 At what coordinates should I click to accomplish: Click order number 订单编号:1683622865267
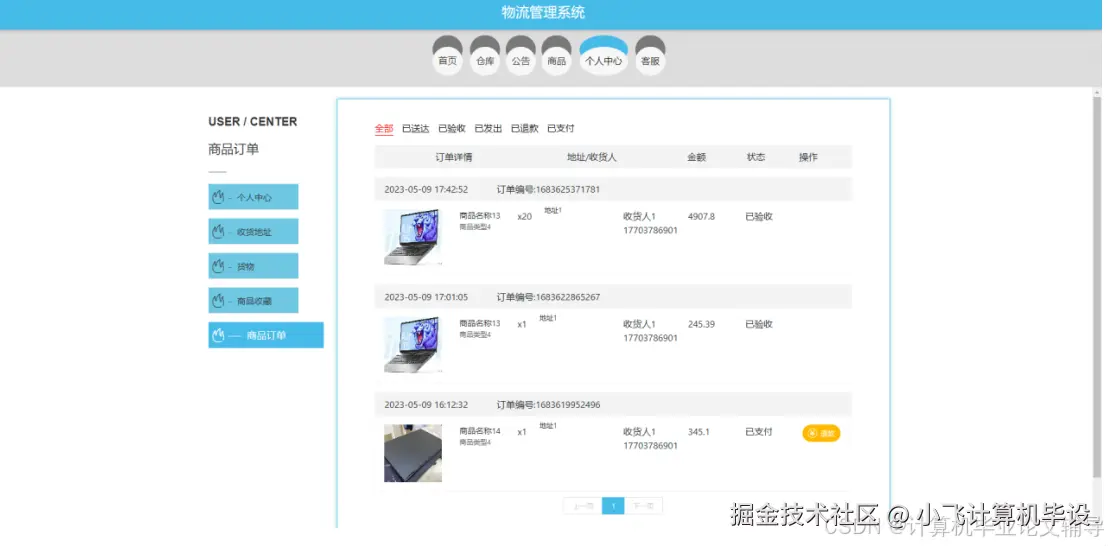[548, 297]
